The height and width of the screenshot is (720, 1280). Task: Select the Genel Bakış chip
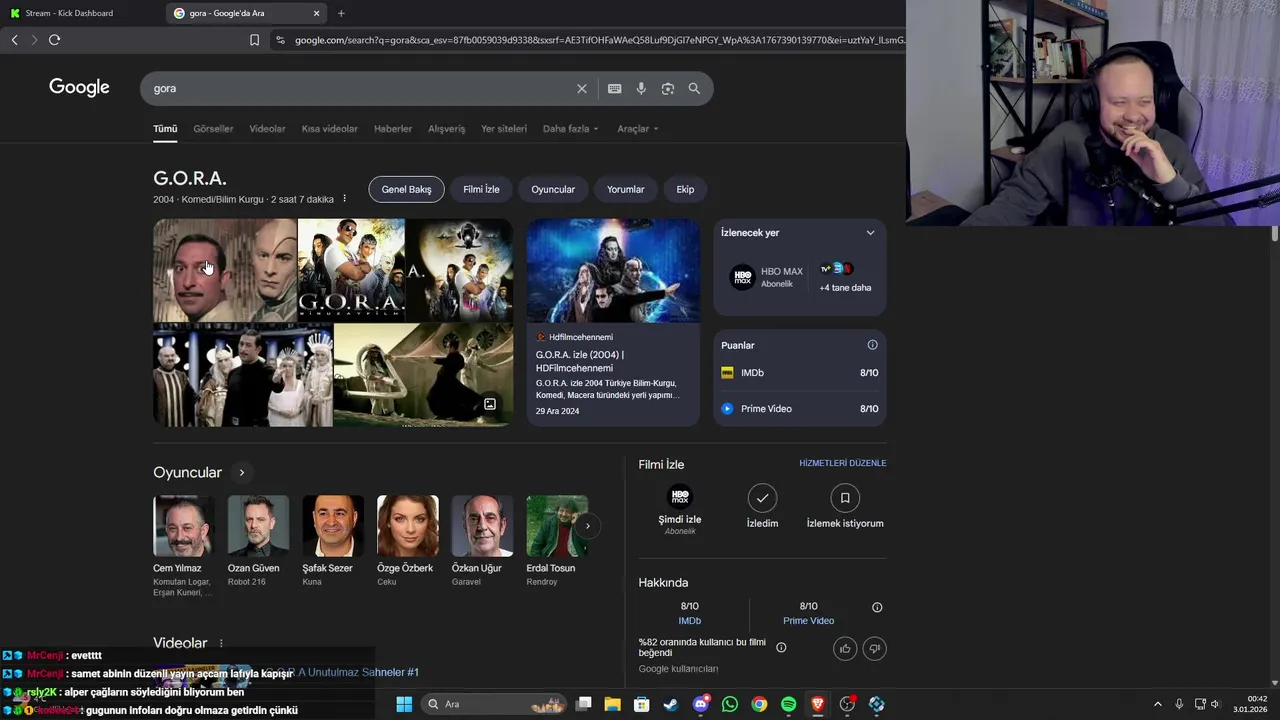pyautogui.click(x=406, y=189)
